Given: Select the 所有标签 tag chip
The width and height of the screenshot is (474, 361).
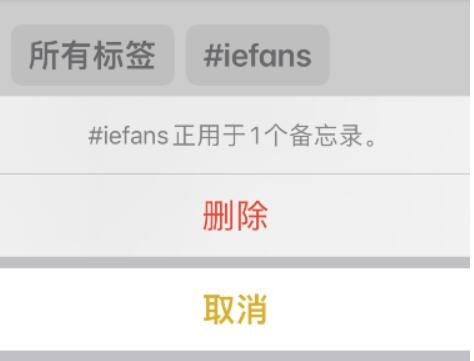Looking at the screenshot, I should [92, 55].
